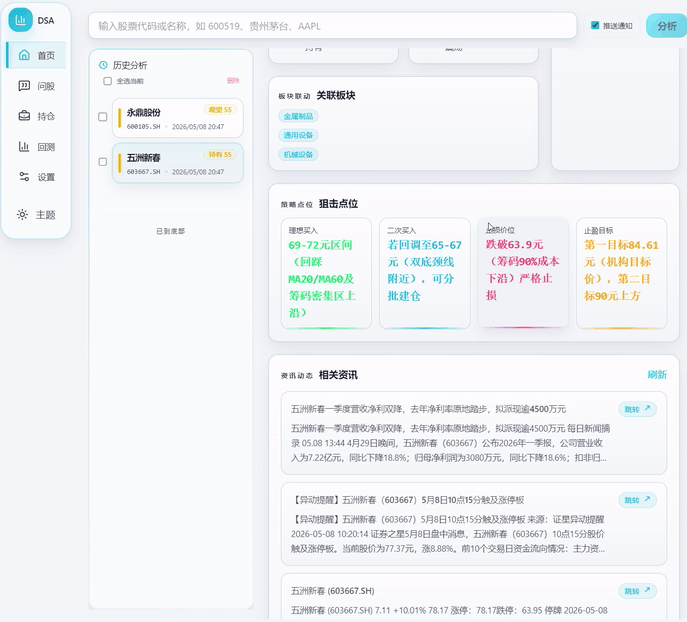Click the 关联板块 heading
Viewport: 687px width, 622px height.
336,95
